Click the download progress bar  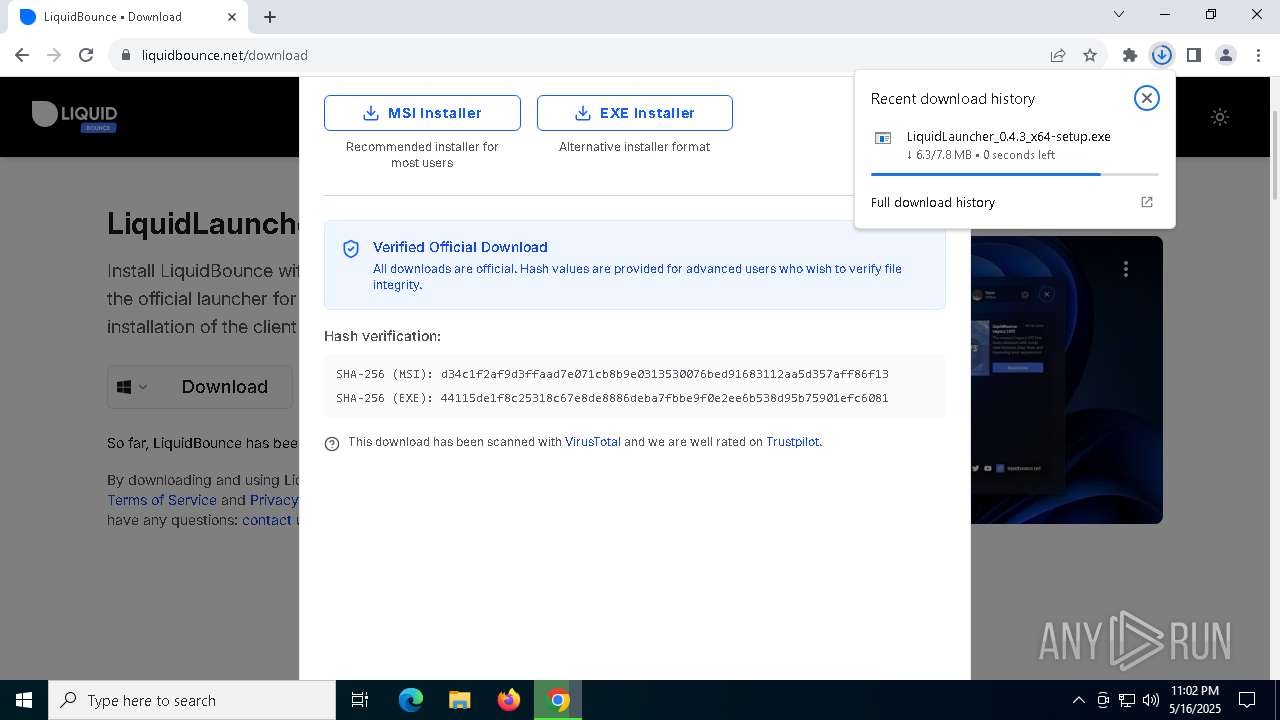pos(1014,174)
